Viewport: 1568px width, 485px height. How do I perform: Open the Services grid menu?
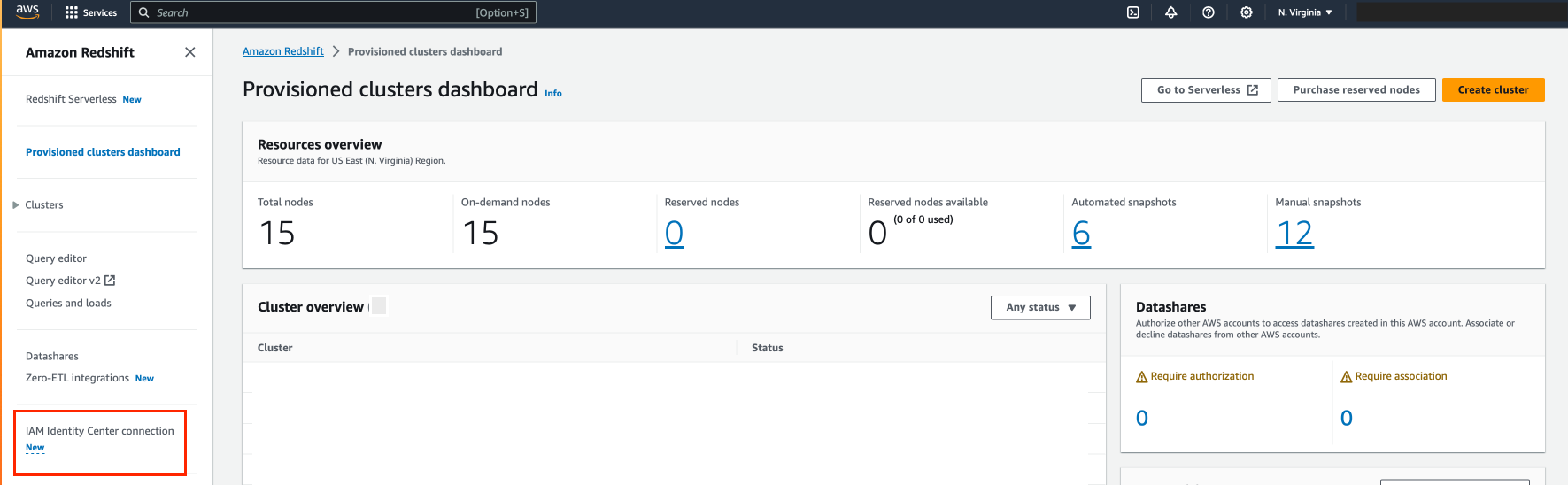(x=72, y=12)
